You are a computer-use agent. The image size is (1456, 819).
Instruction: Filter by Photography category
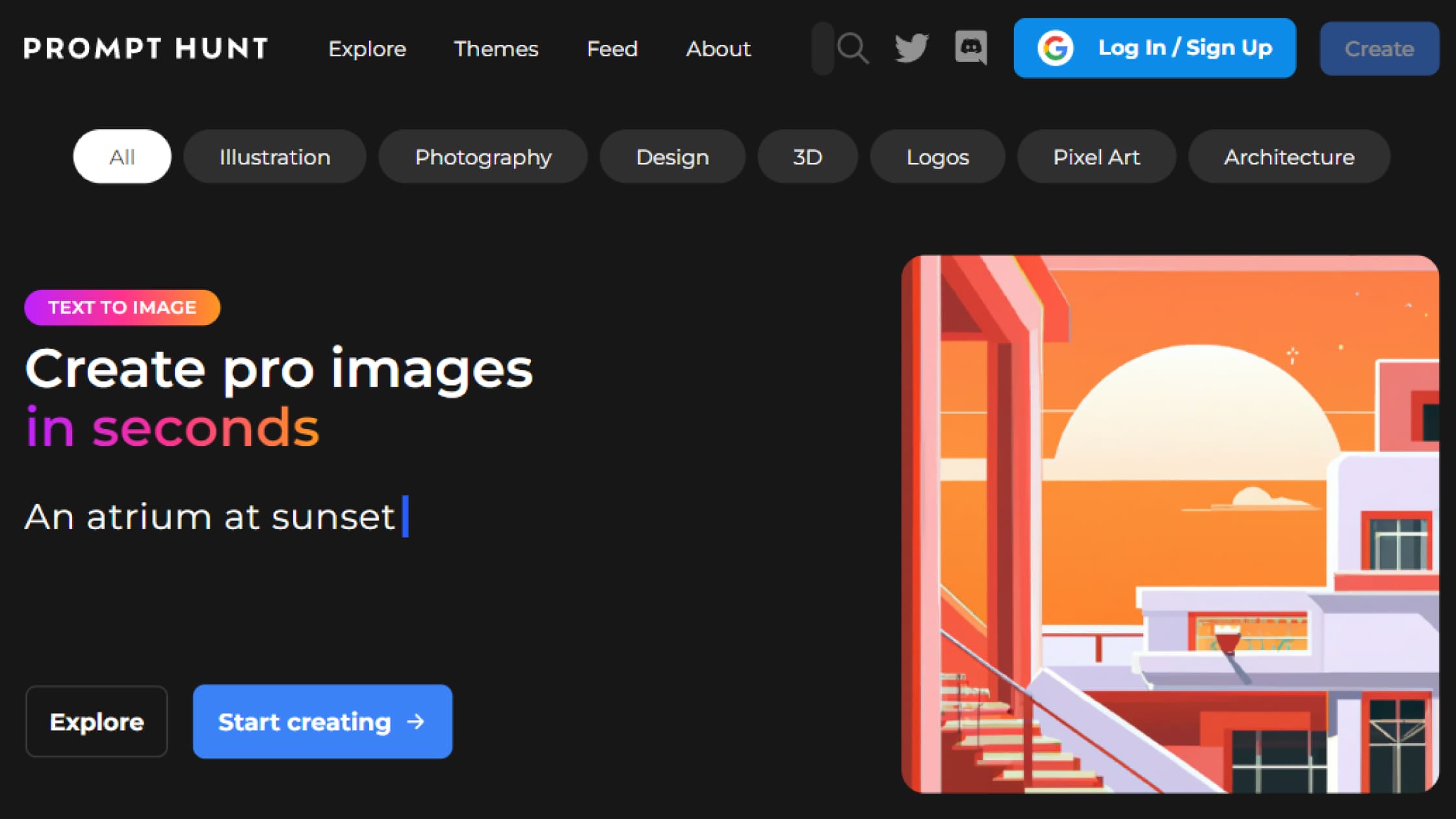click(483, 157)
